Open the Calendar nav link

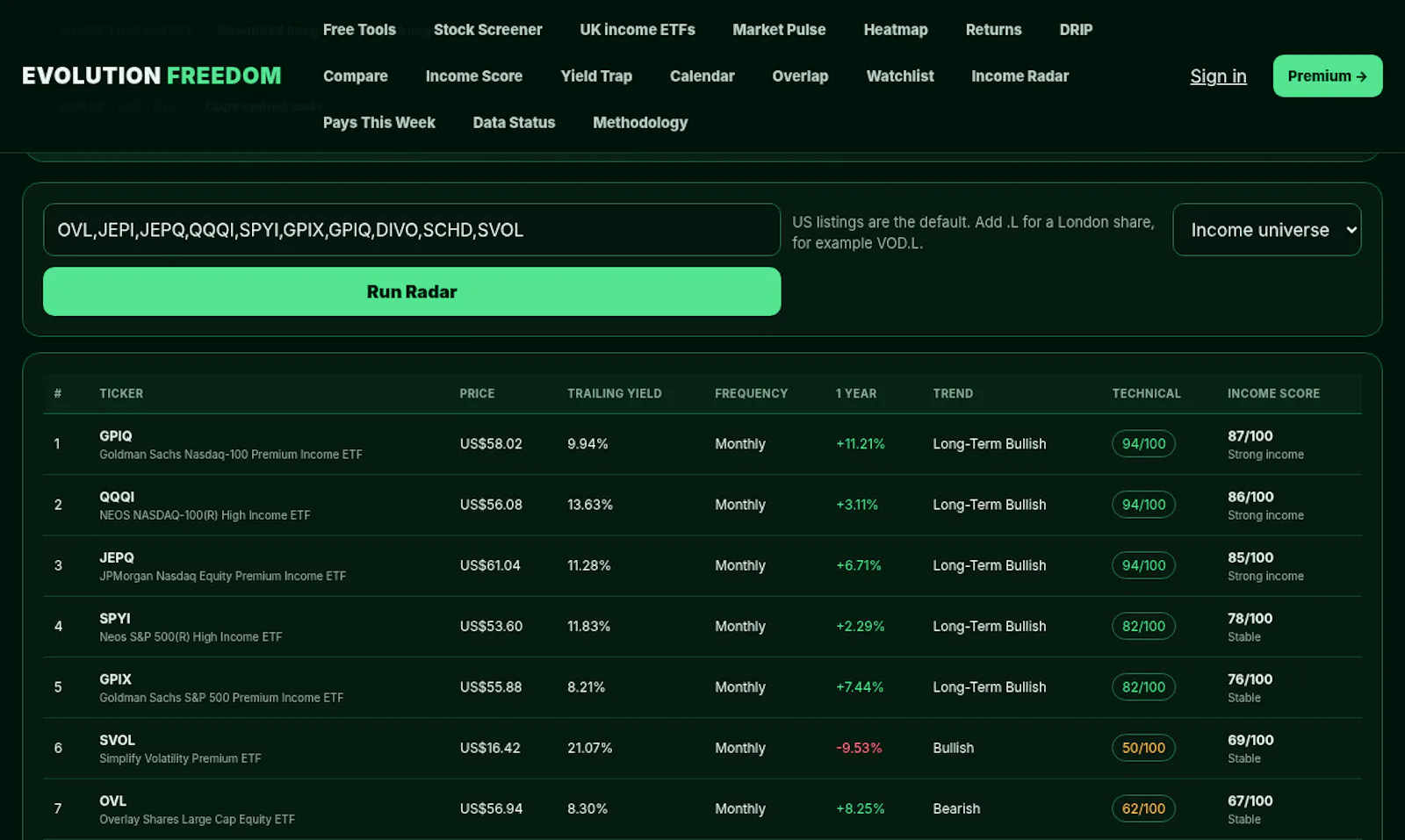702,76
